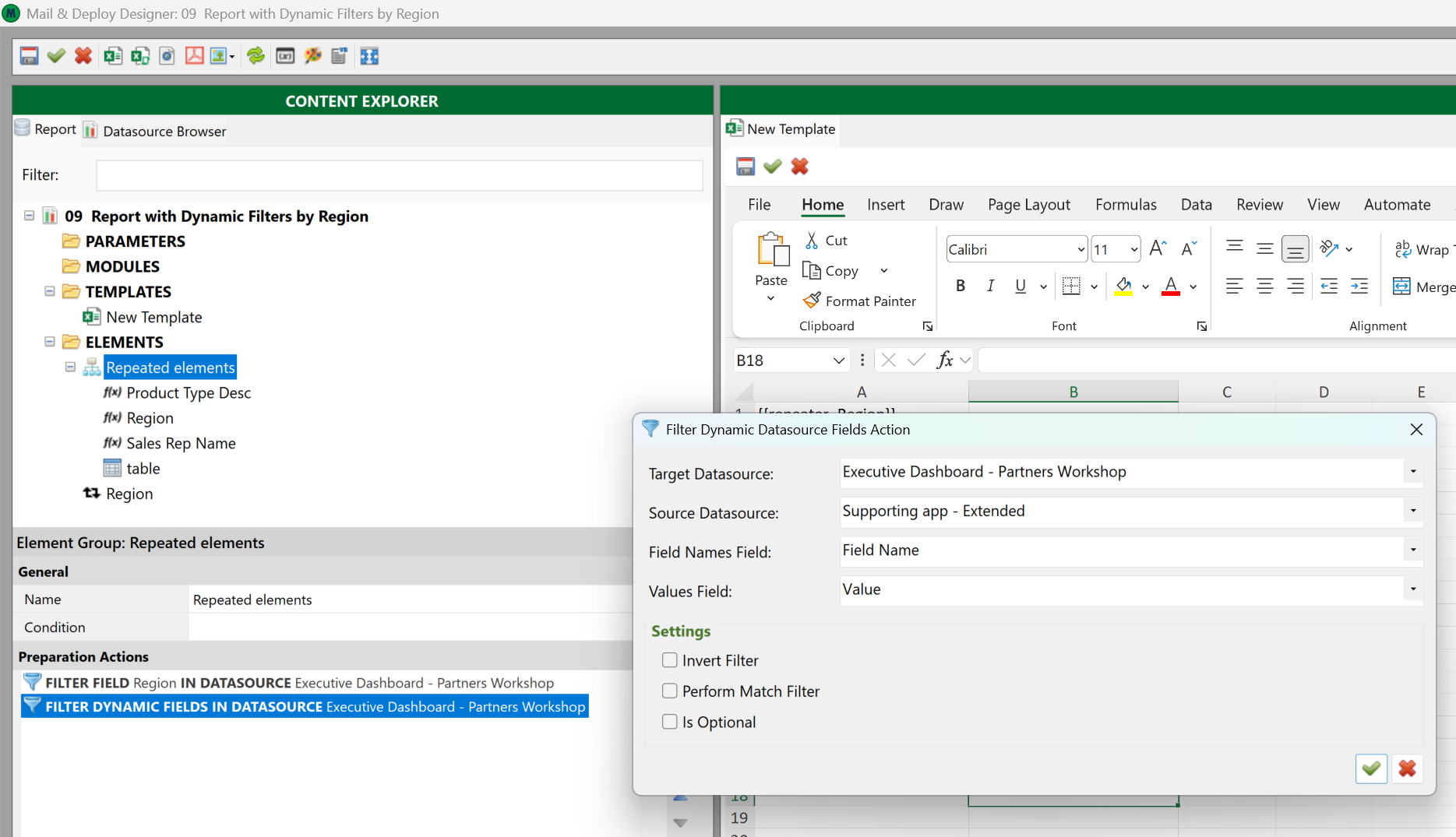The height and width of the screenshot is (837, 1456).
Task: Click the save icon in the main toolbar
Action: click(x=29, y=56)
